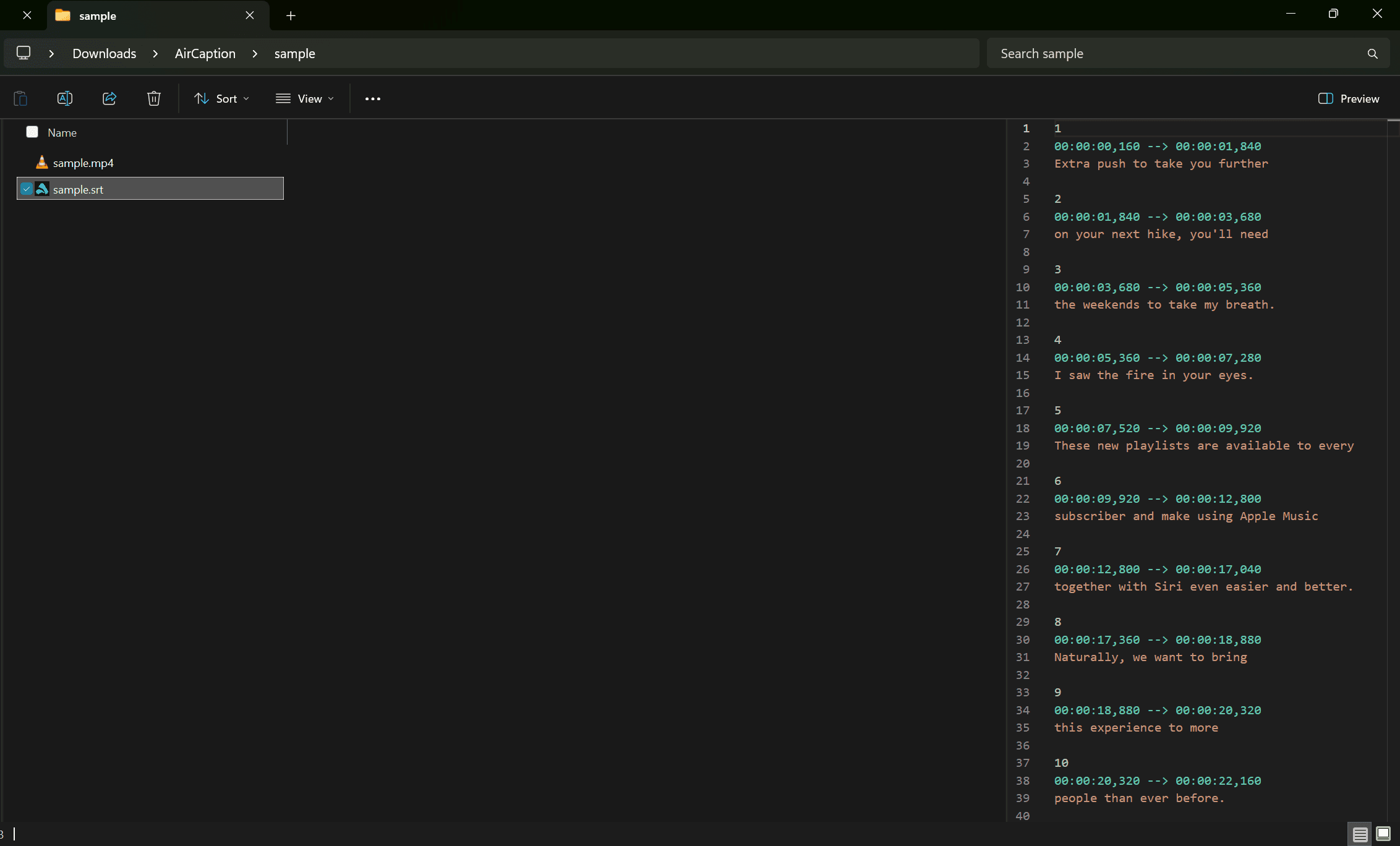Click the Delete trash icon
Viewport: 1400px width, 846px height.
click(154, 98)
